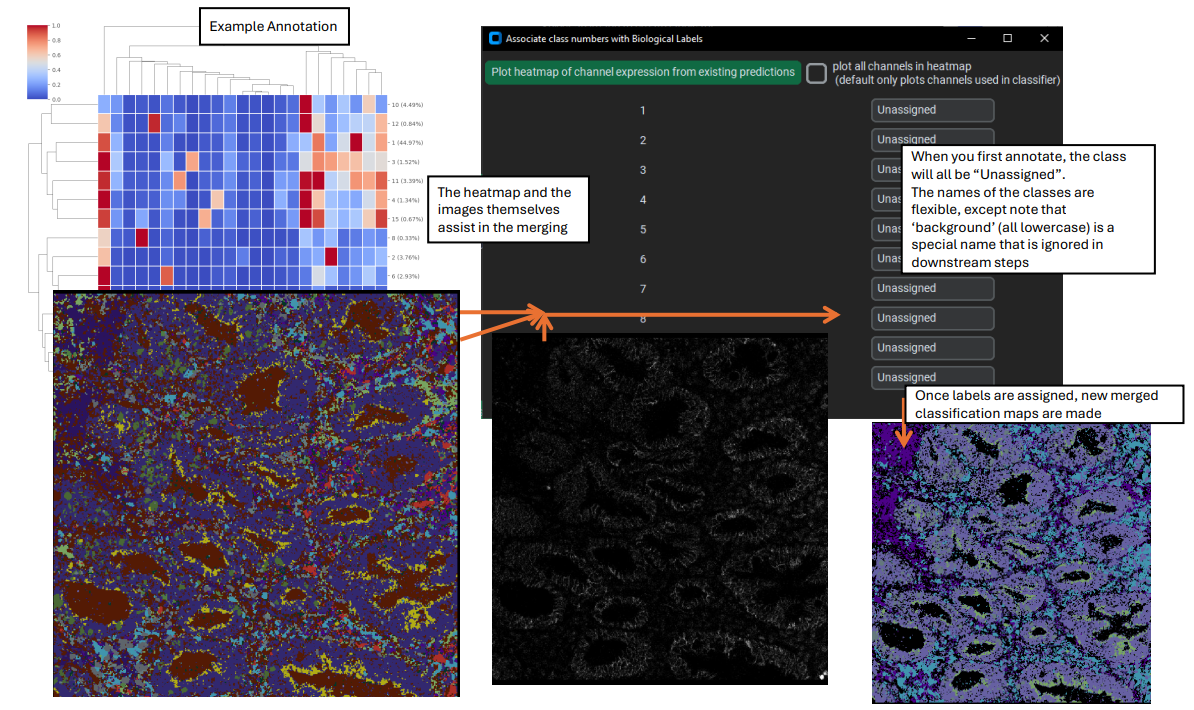Maximize the Associate class numbers dialog
The height and width of the screenshot is (710, 1194).
1007,38
